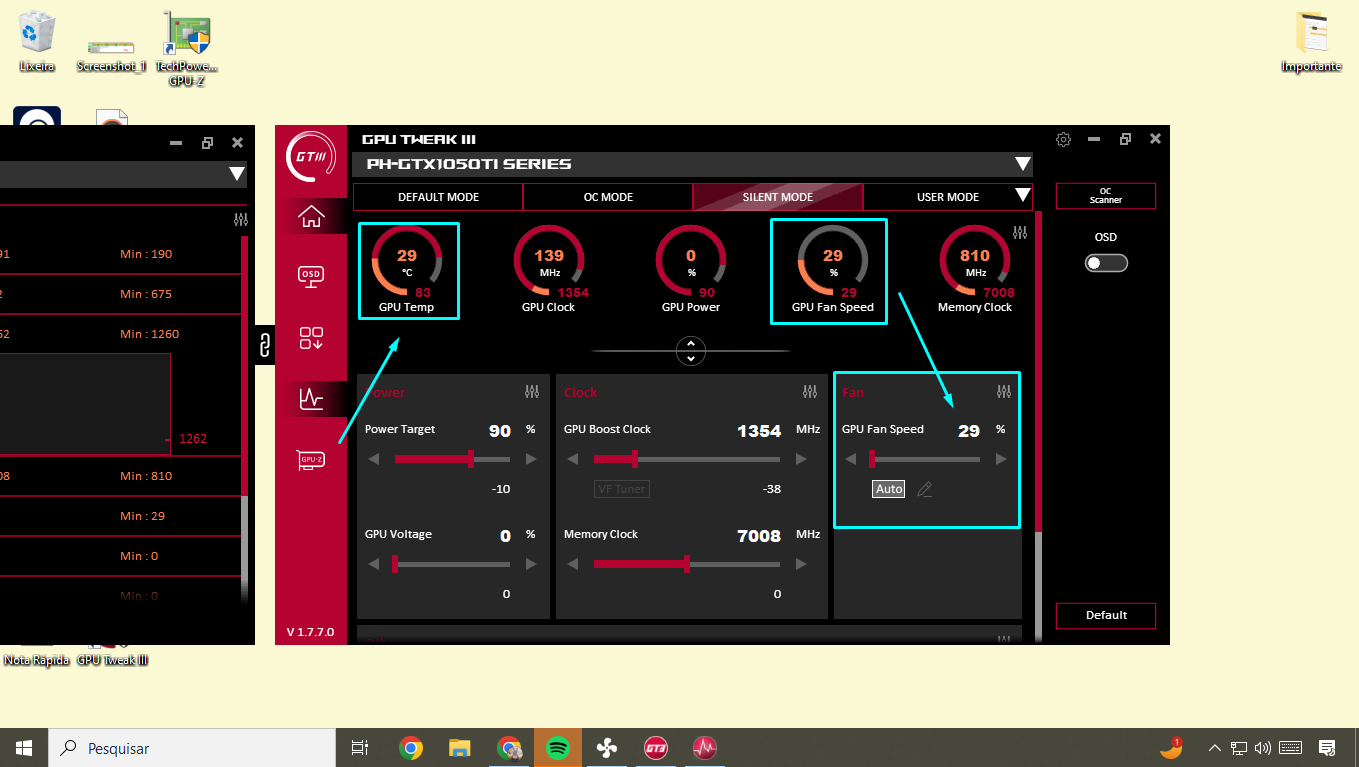This screenshot has height=767, width=1359.
Task: Click the Power Target slider track
Action: click(x=452, y=459)
